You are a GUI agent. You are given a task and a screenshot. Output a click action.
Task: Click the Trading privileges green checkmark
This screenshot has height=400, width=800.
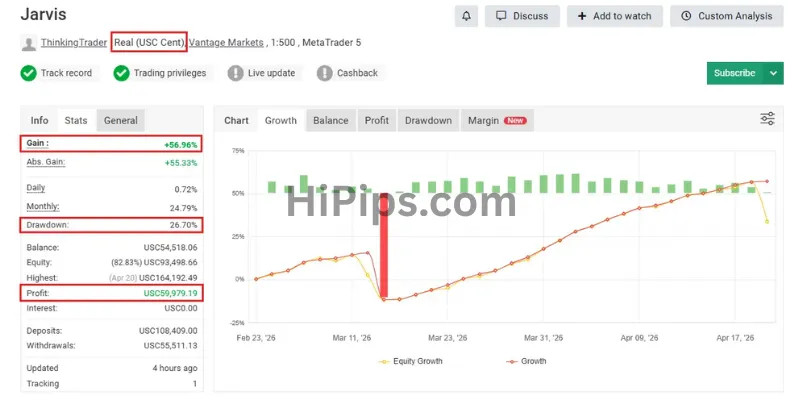[x=121, y=73]
